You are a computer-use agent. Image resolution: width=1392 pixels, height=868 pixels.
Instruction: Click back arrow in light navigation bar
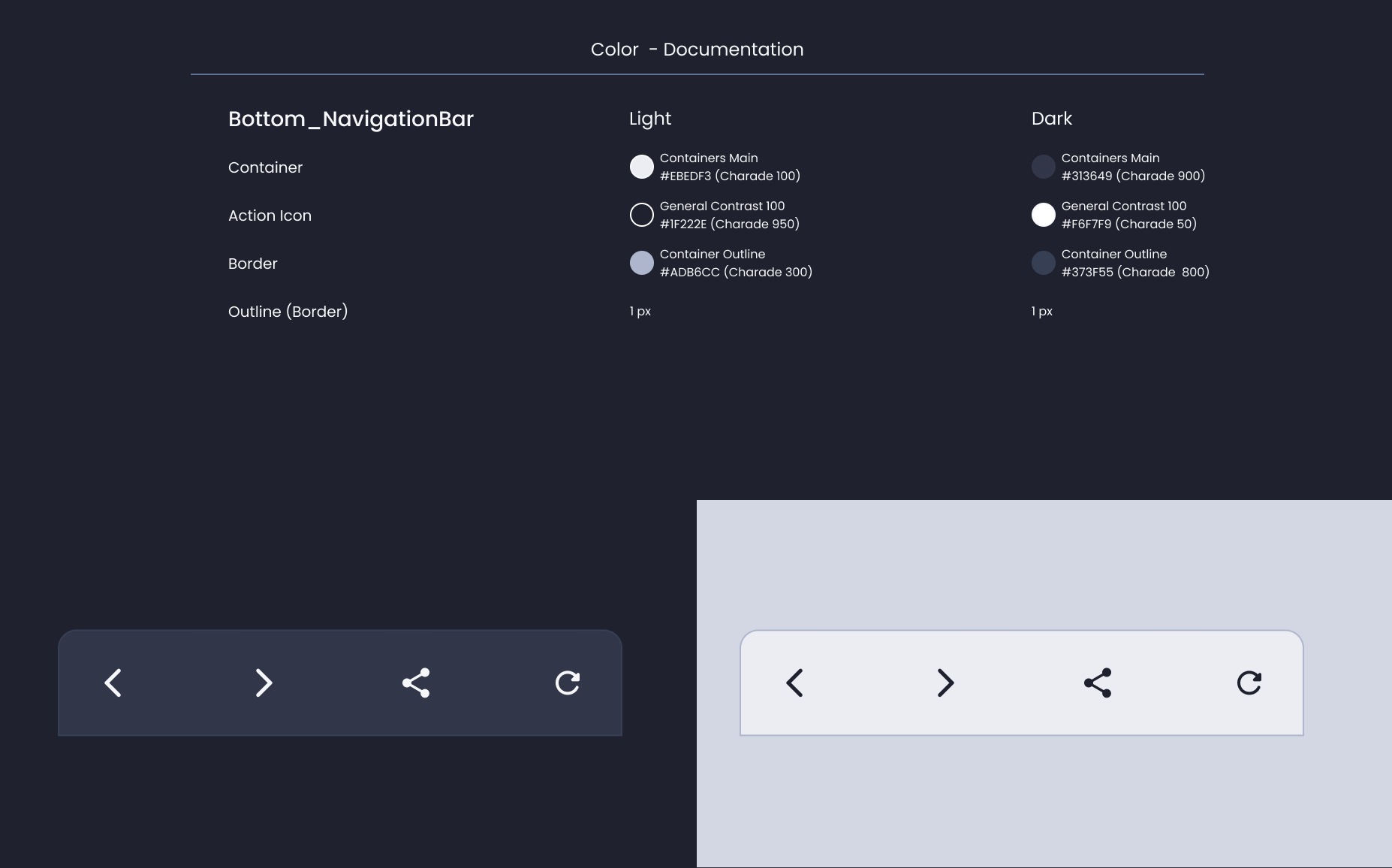(795, 683)
